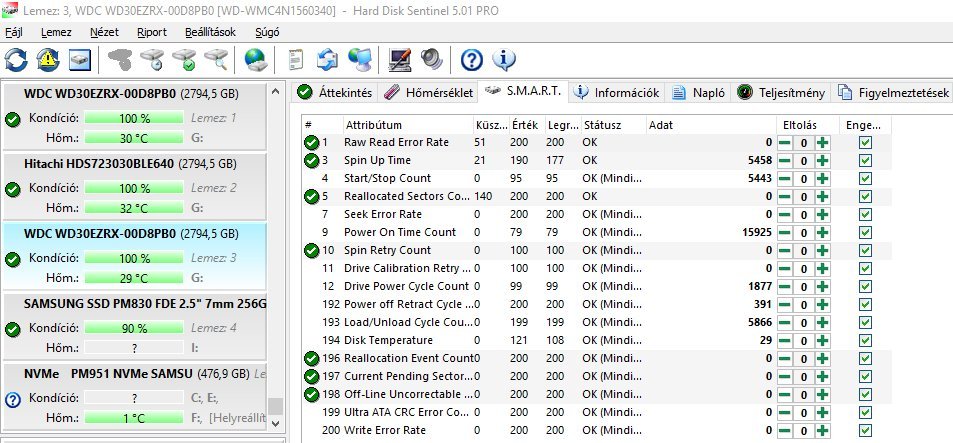Click green check icon of Samsung SSD PM830

coord(12,329)
